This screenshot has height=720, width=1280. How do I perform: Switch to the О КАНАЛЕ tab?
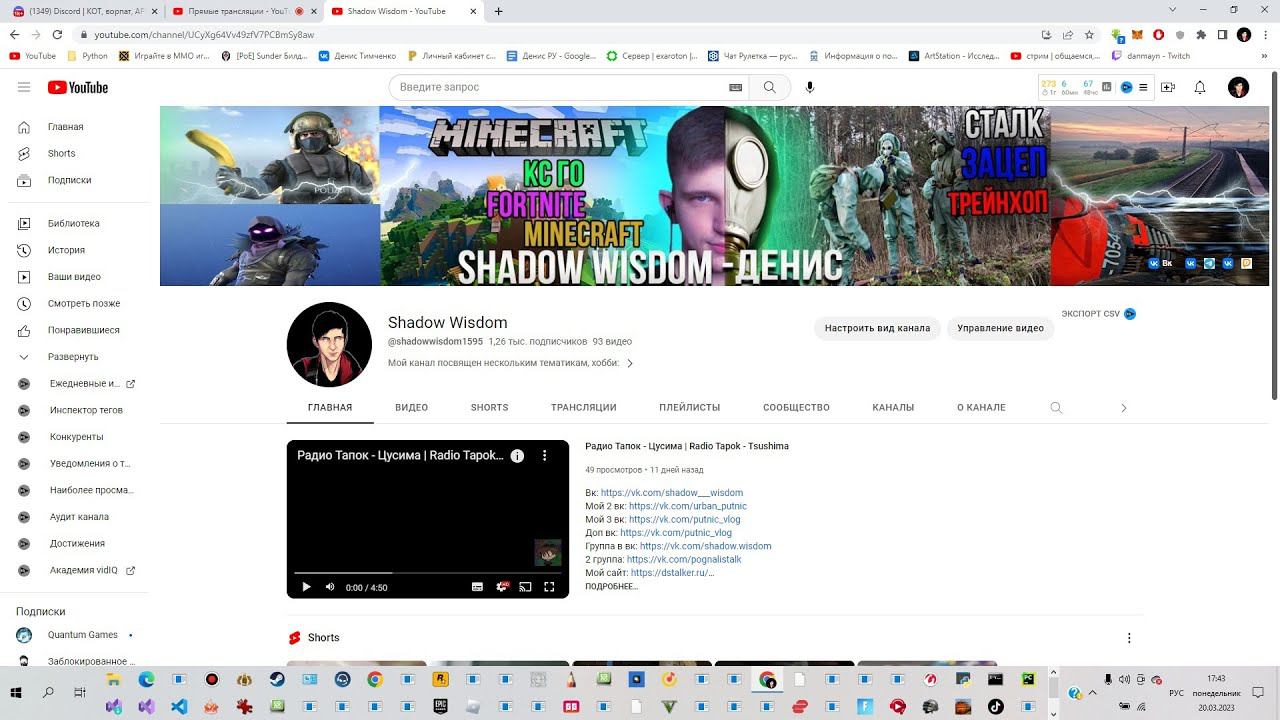[981, 407]
